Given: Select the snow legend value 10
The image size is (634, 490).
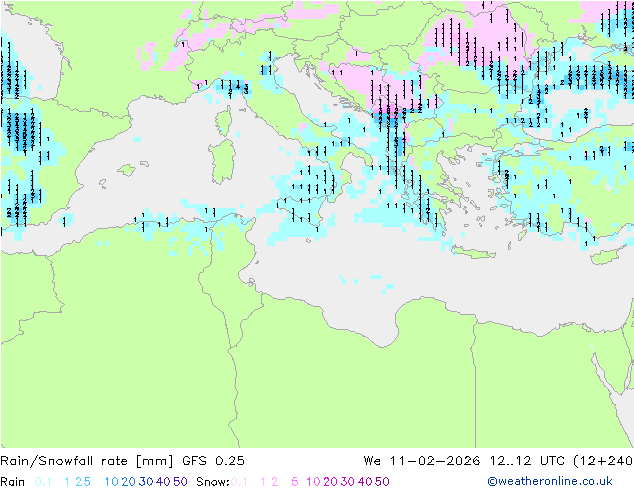Looking at the screenshot, I should point(313,482).
